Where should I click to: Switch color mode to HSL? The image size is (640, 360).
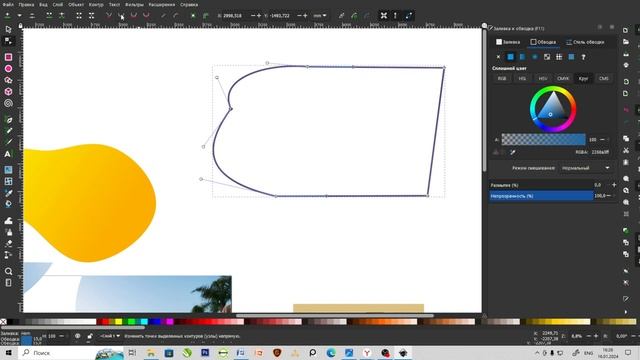click(522, 78)
